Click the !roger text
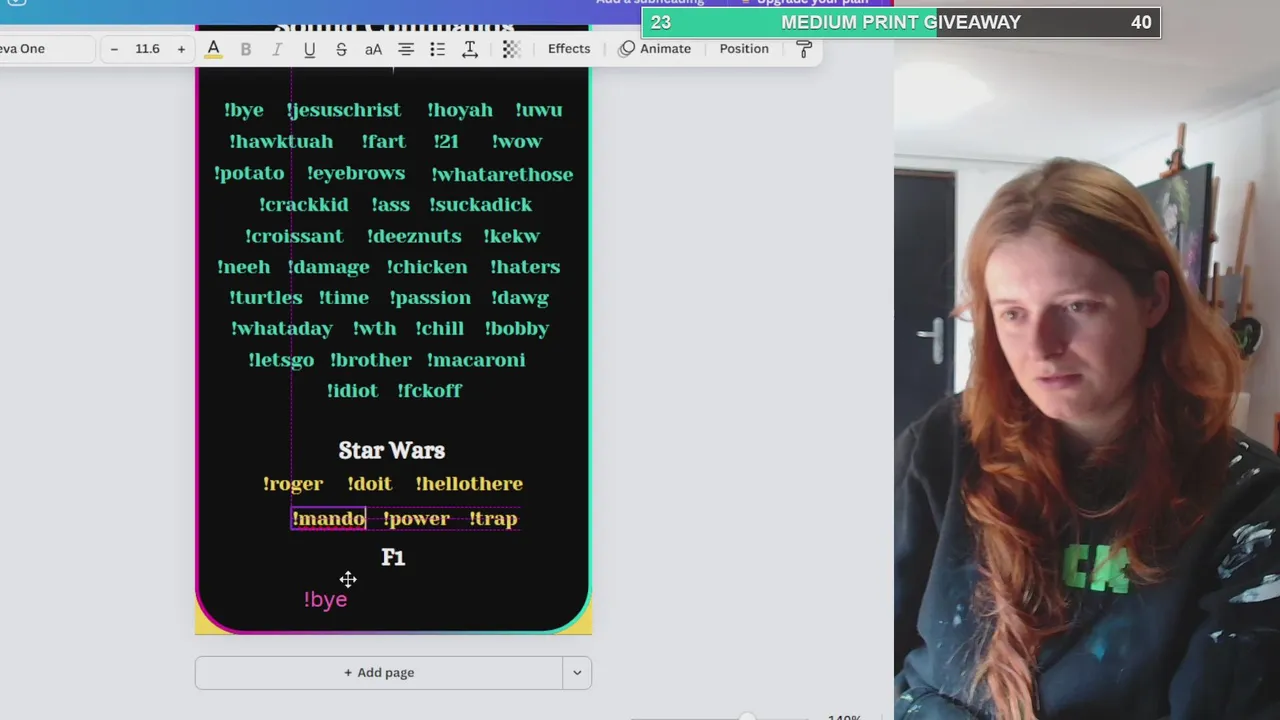The height and width of the screenshot is (720, 1280). 293,484
